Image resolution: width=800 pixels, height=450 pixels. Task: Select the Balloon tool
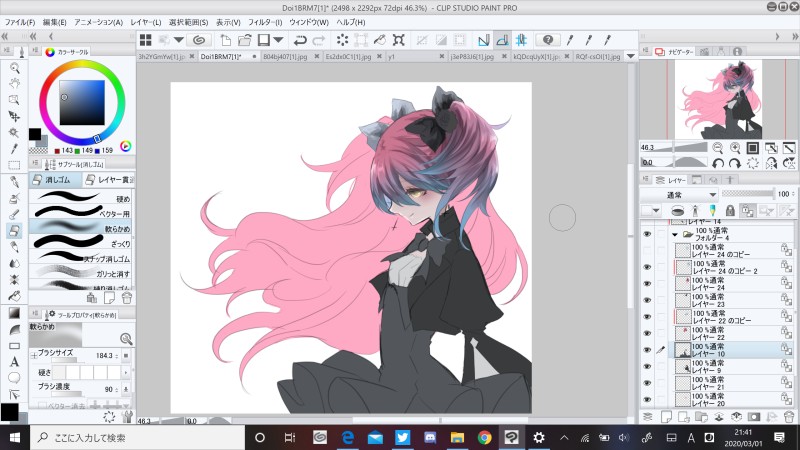tap(14, 378)
